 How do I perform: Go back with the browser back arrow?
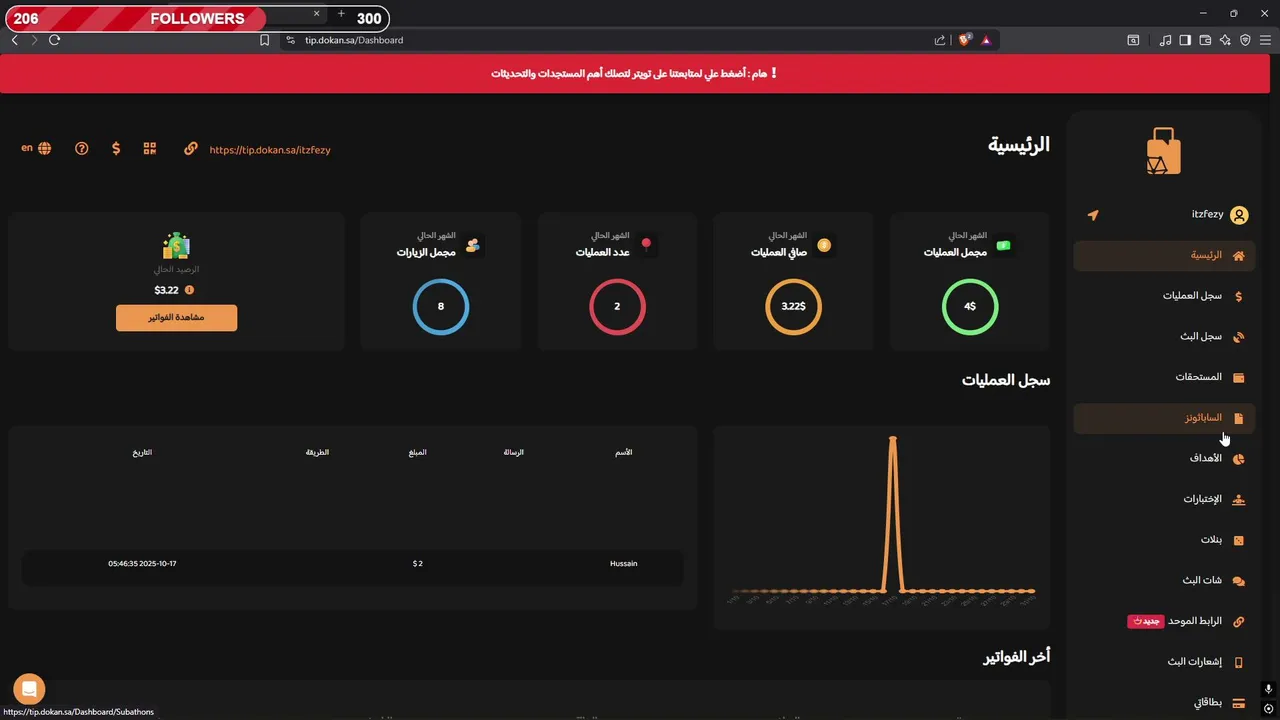[14, 40]
